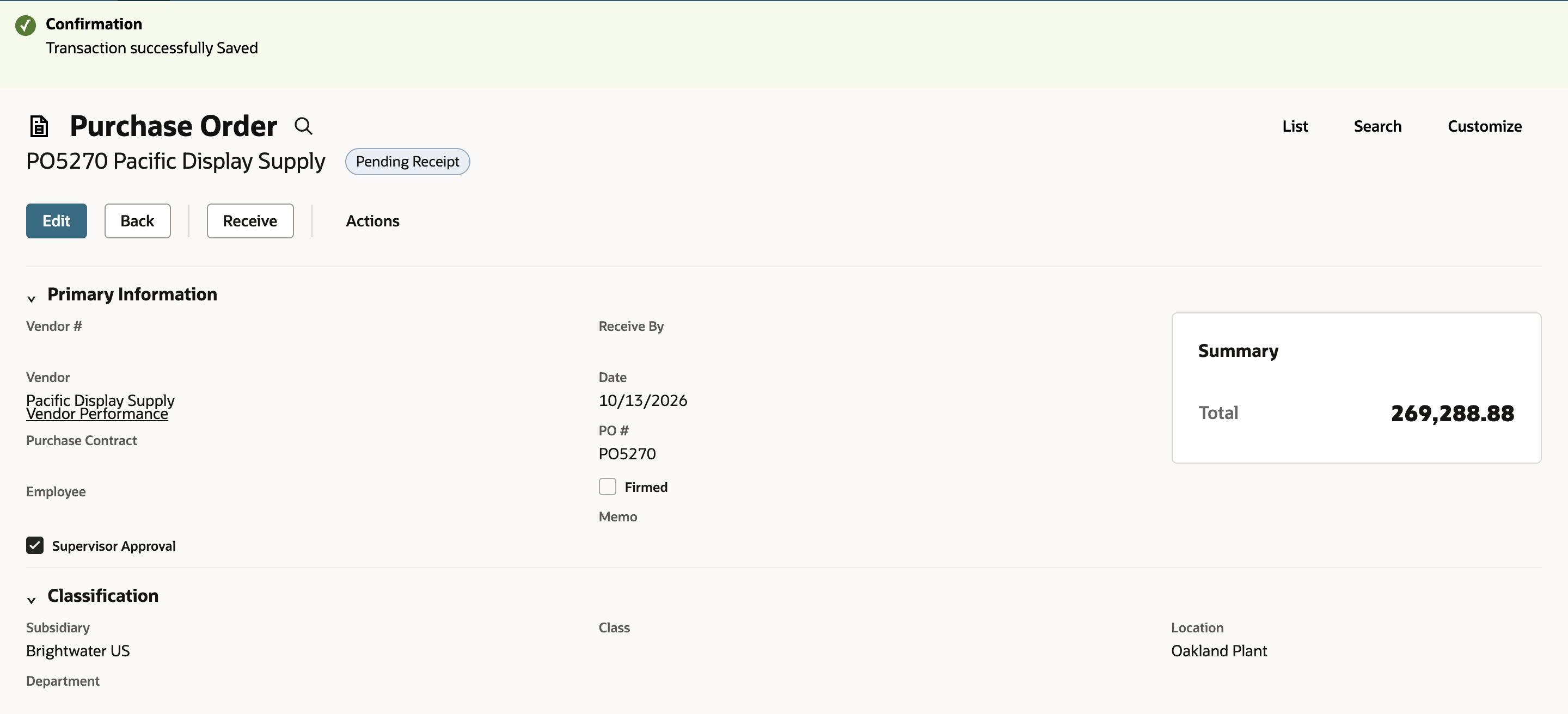The height and width of the screenshot is (714, 1568).
Task: Click the Classification section heading
Action: tap(103, 595)
